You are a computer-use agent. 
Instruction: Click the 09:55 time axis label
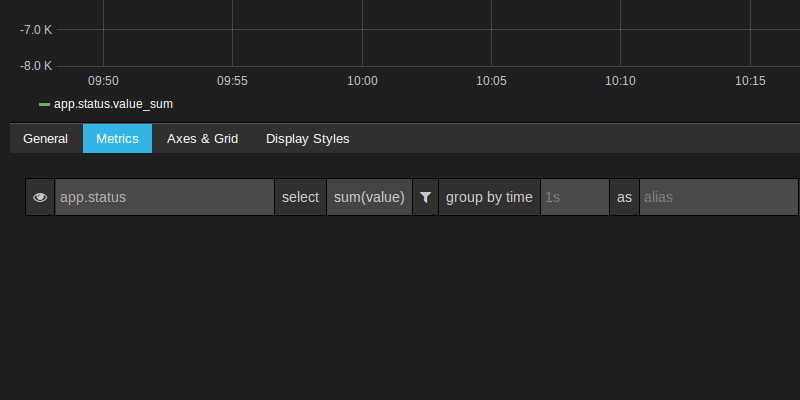coord(232,81)
